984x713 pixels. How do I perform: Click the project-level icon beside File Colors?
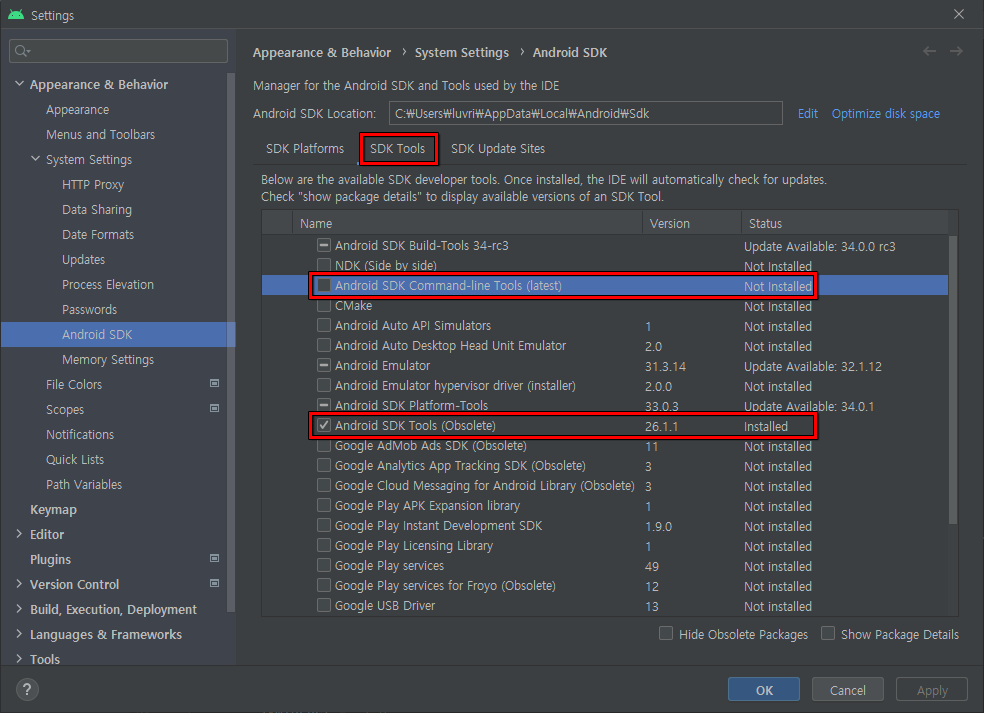(x=215, y=383)
